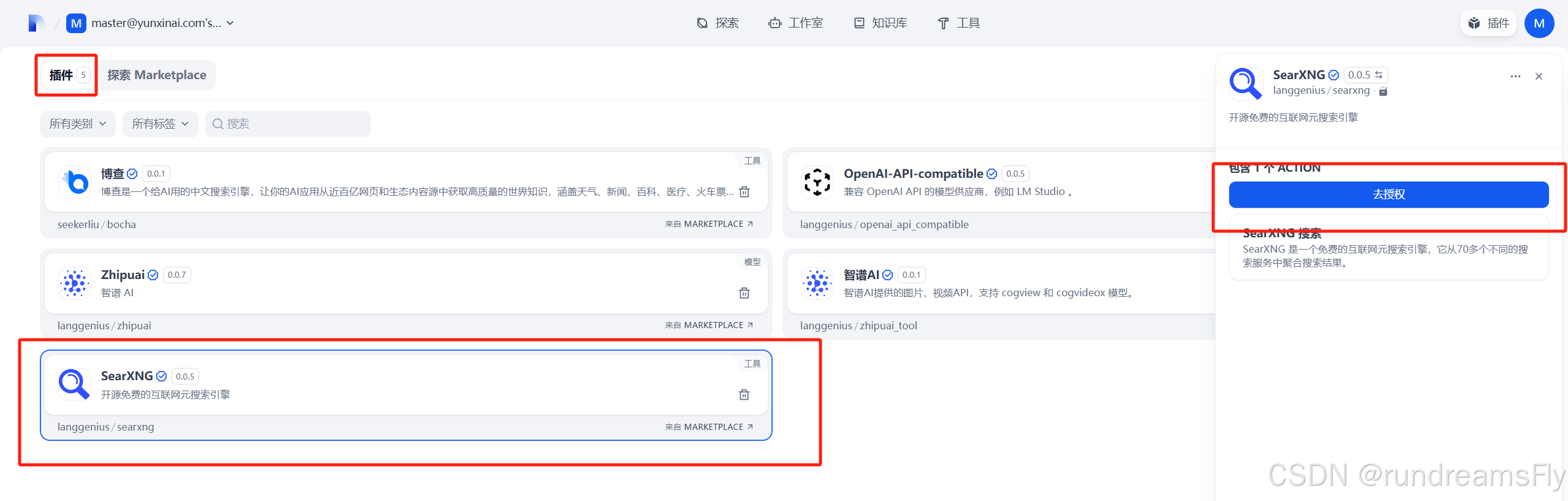Click the 0.0.1 version tag of 博查
The height and width of the screenshot is (501, 1568).
156,174
